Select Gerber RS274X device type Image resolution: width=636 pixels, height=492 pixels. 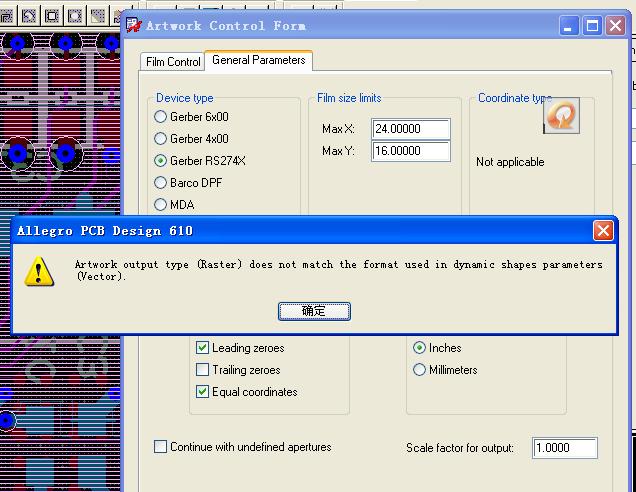point(161,161)
